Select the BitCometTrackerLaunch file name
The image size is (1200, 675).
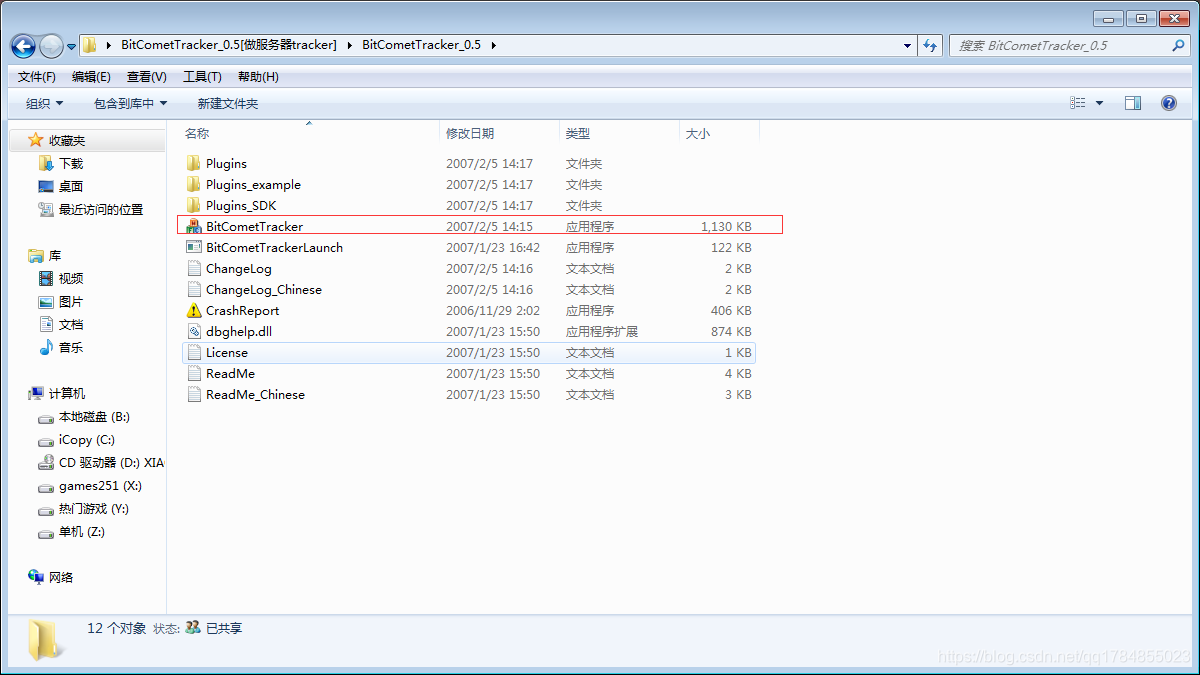pyautogui.click(x=274, y=247)
